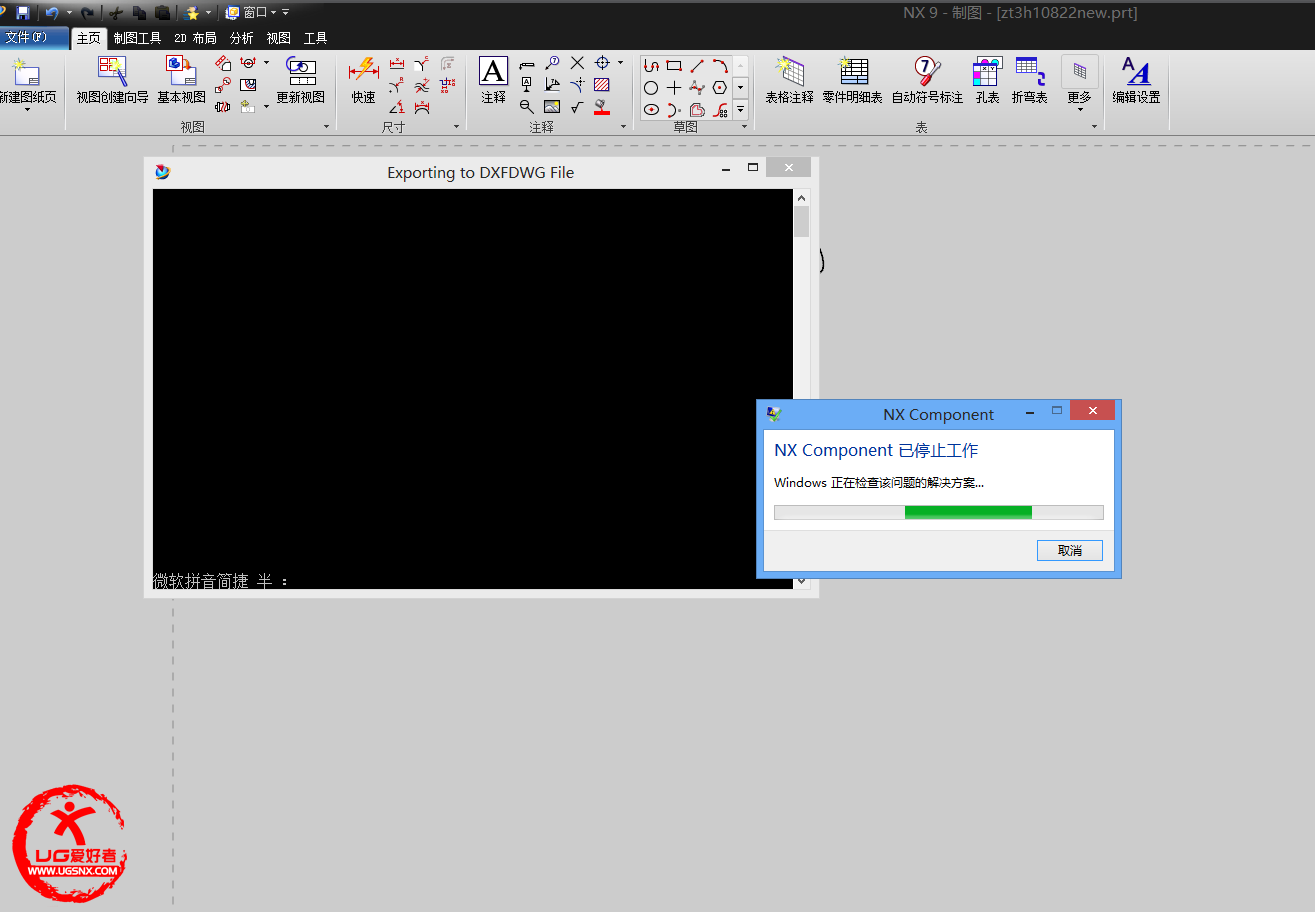The image size is (1315, 912).
Task: Click the angular dimension icon
Action: (x=397, y=107)
